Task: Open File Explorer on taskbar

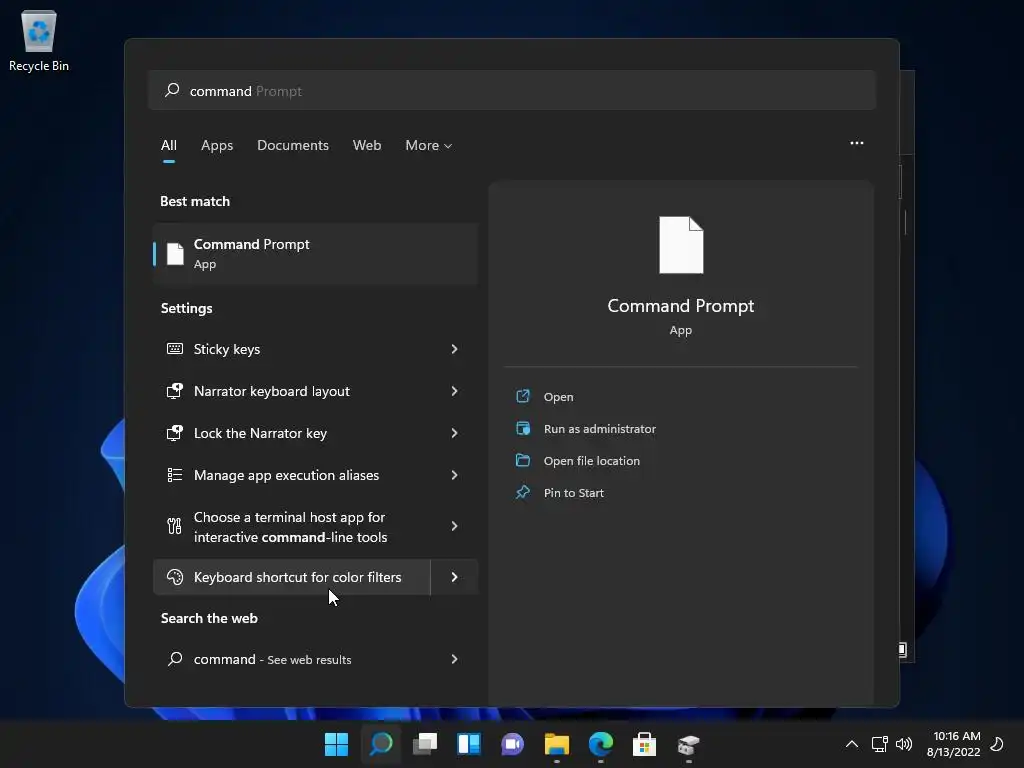Action: click(x=556, y=744)
